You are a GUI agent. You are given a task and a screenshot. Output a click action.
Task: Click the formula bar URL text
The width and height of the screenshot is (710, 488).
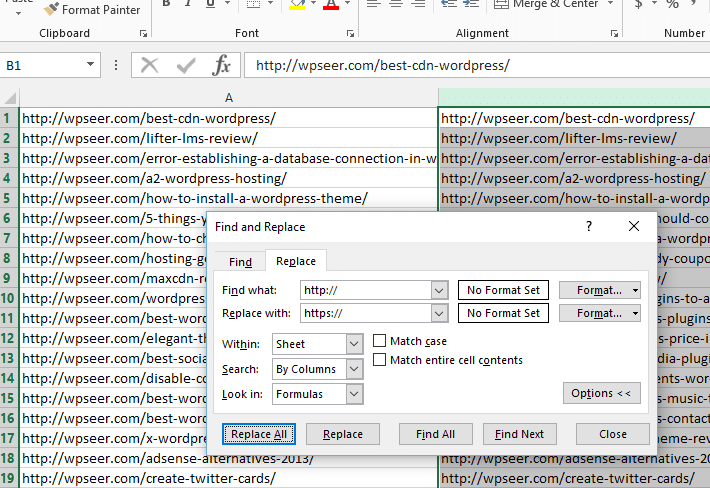tap(383, 65)
